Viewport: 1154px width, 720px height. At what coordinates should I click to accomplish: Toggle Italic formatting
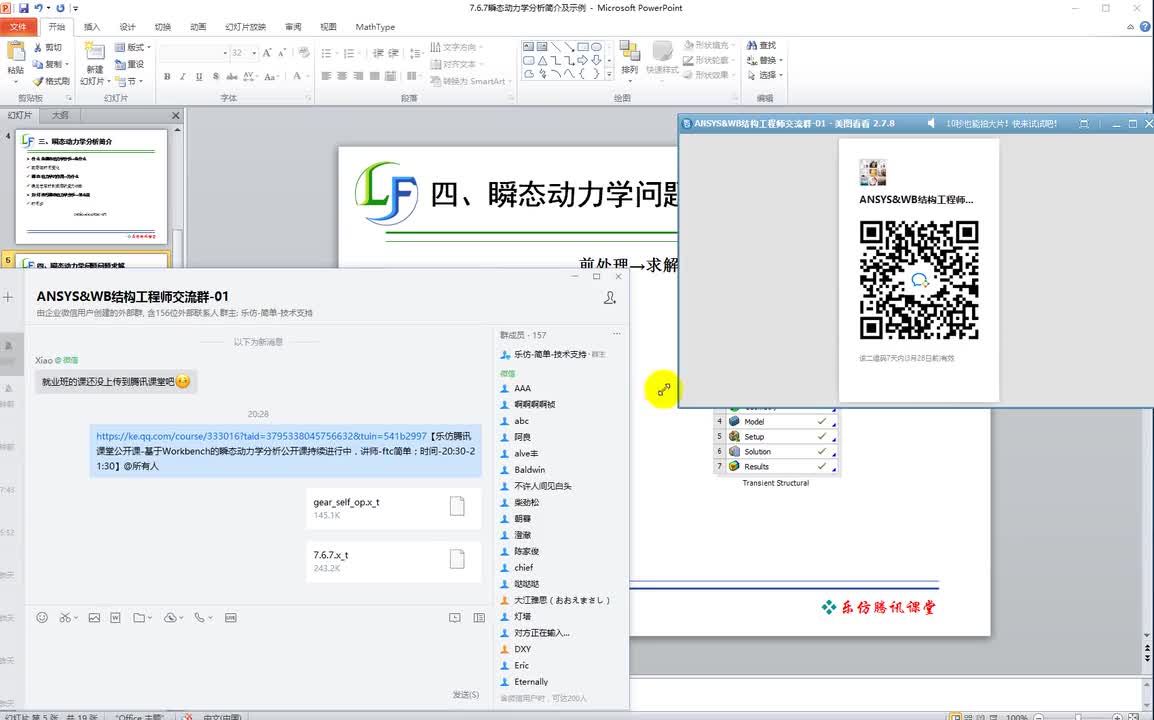tap(183, 77)
